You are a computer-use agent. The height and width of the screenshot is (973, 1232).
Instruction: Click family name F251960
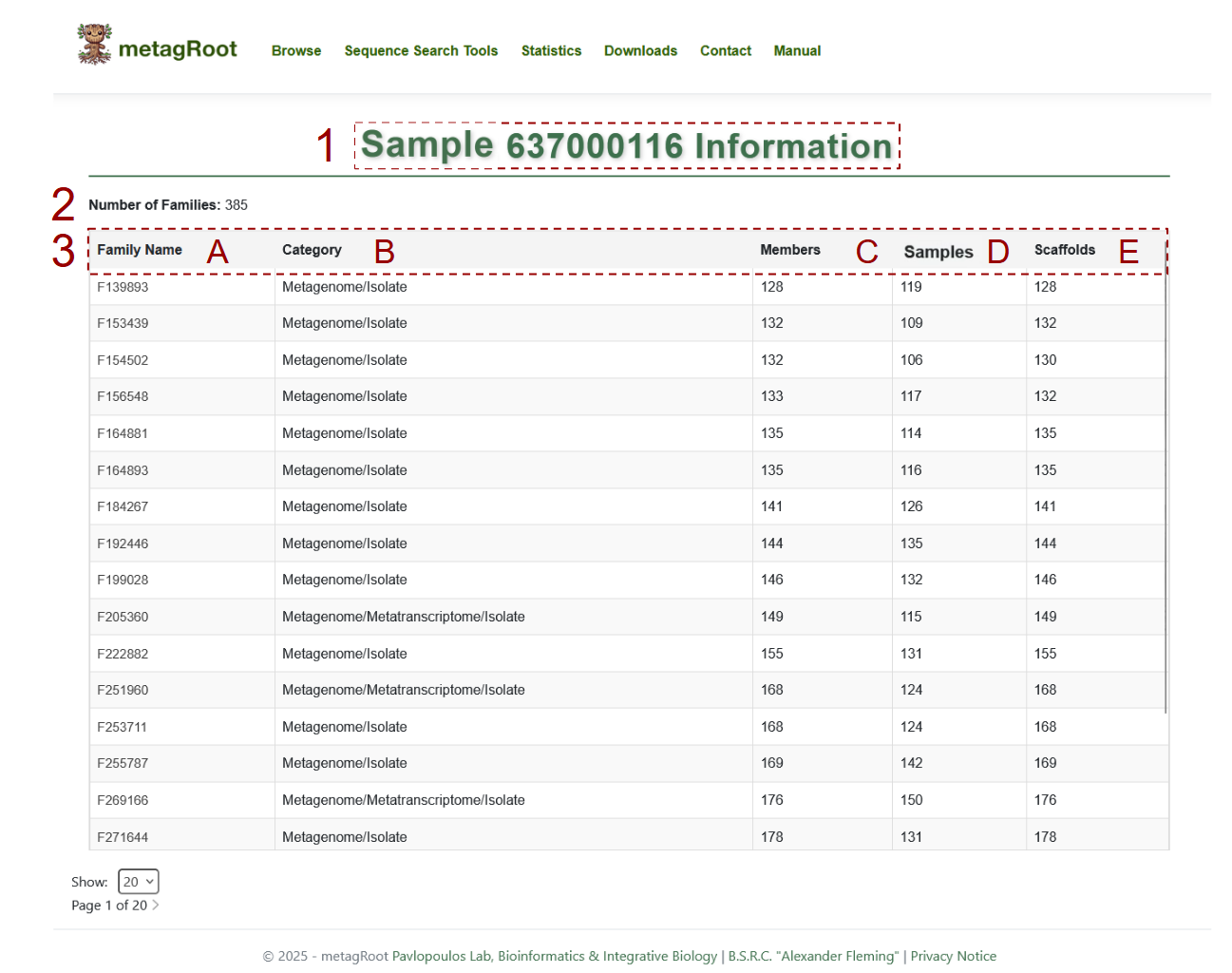[123, 690]
